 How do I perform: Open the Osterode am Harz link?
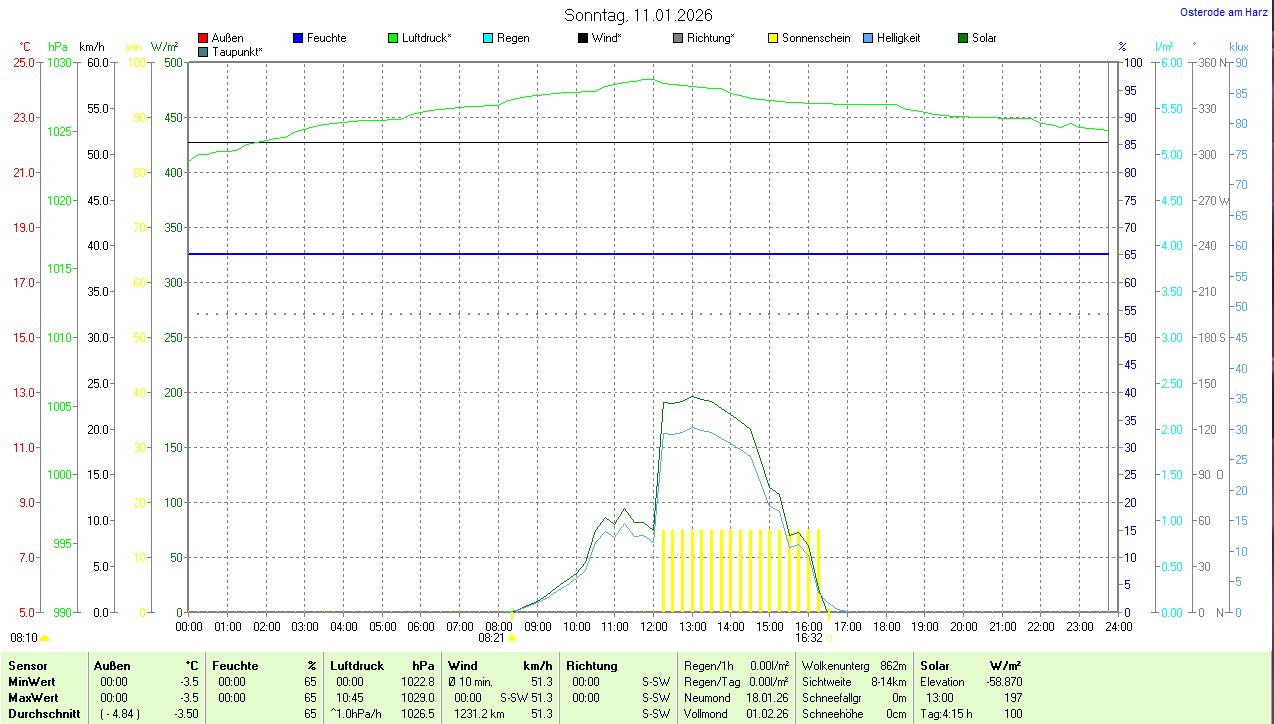(x=1224, y=12)
